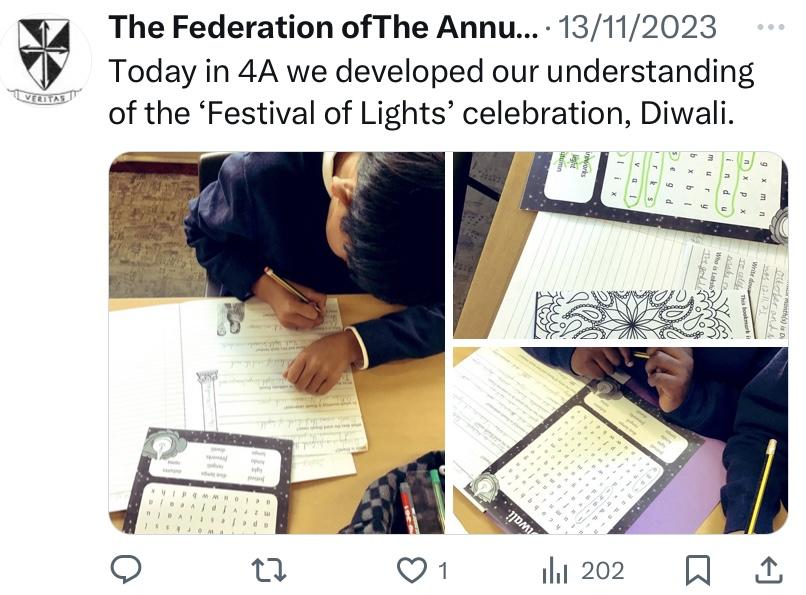The width and height of the screenshot is (806, 595).
Task: Click the 202 views count
Action: point(602,571)
